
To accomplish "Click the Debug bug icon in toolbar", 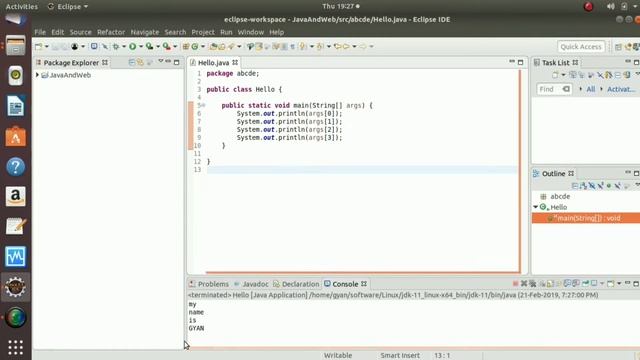I will coord(116,47).
